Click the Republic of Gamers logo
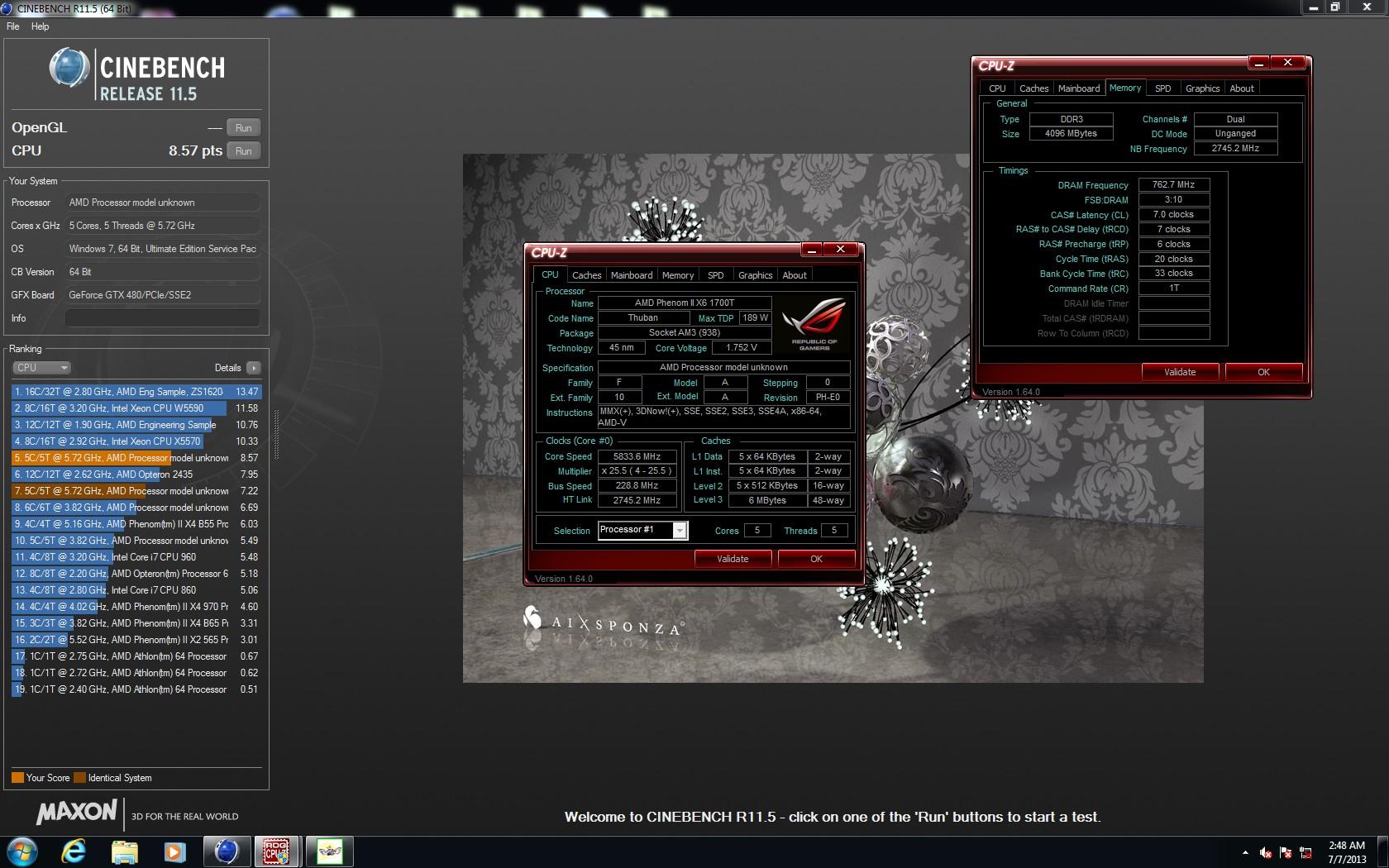 click(x=814, y=325)
